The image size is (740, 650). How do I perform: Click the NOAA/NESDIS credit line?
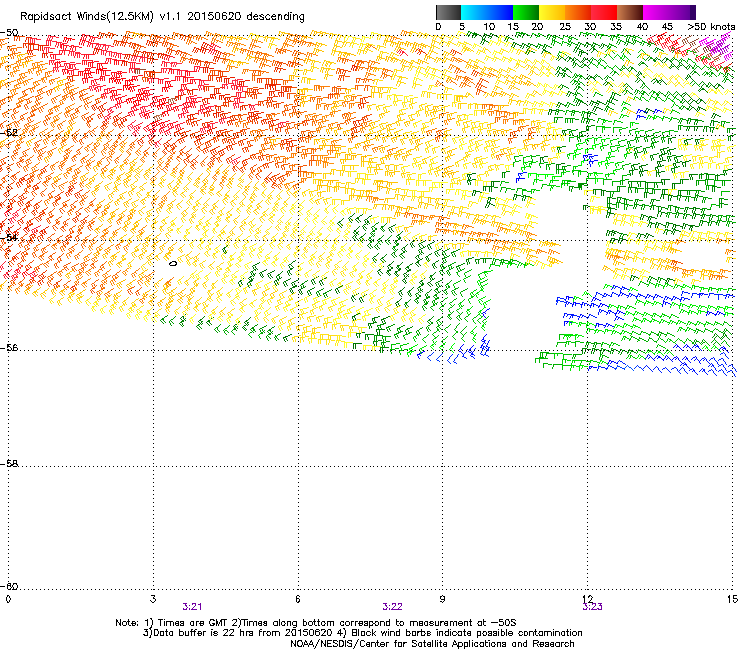[432, 644]
